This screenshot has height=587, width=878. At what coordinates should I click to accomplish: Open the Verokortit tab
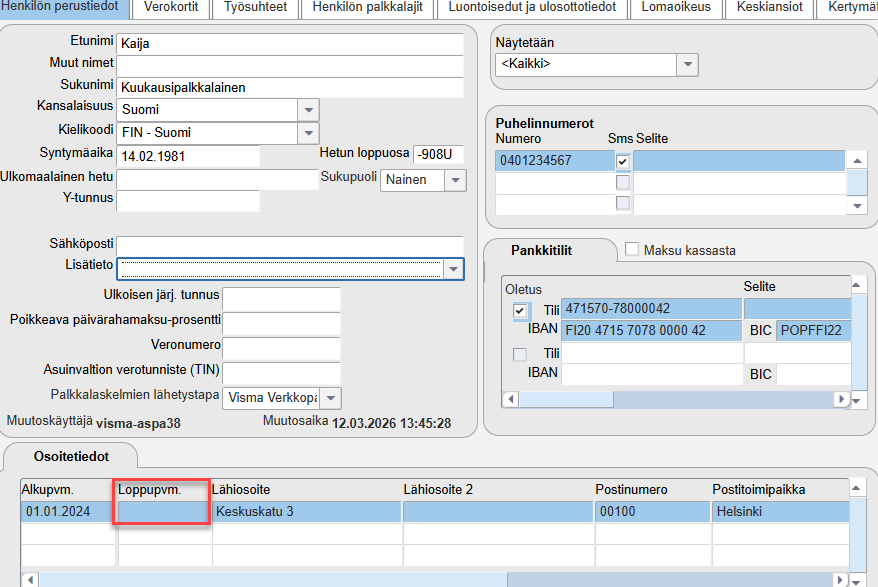[171, 8]
